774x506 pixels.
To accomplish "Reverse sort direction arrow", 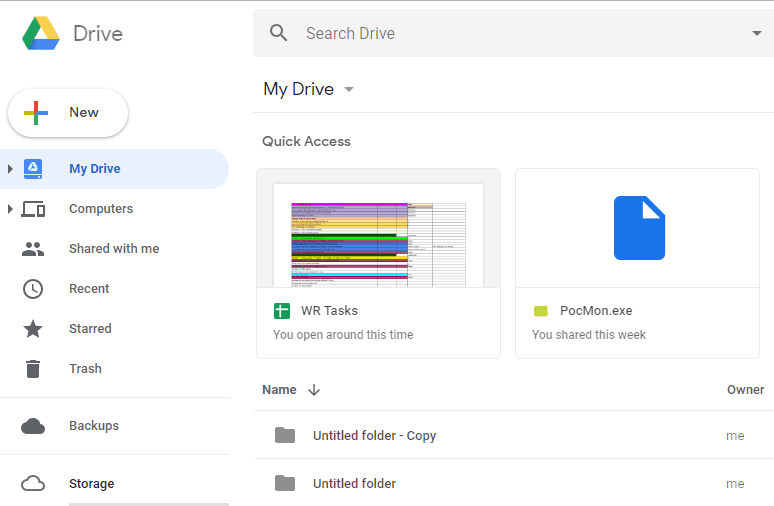I will point(314,390).
